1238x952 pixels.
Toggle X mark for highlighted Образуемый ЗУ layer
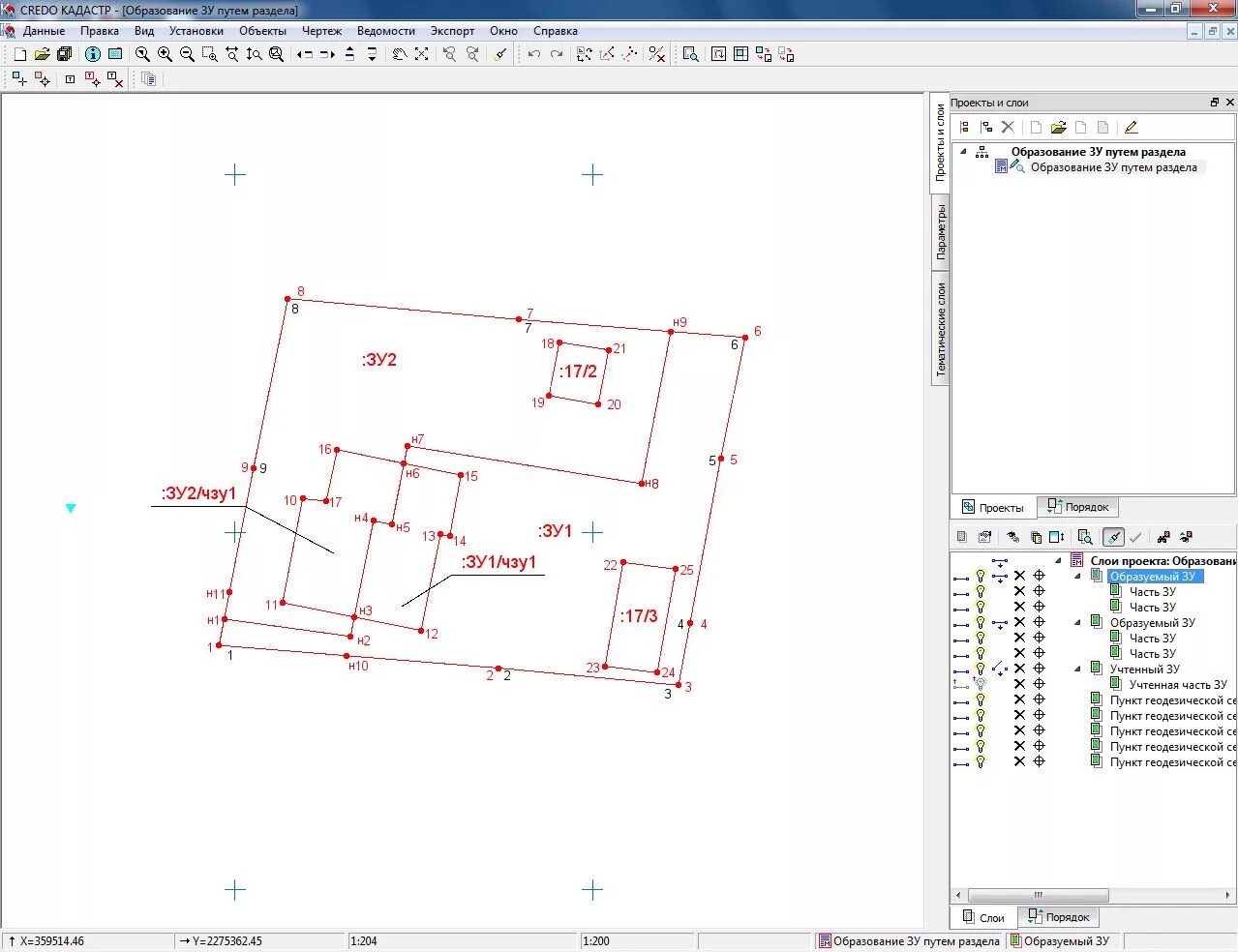[x=1019, y=576]
